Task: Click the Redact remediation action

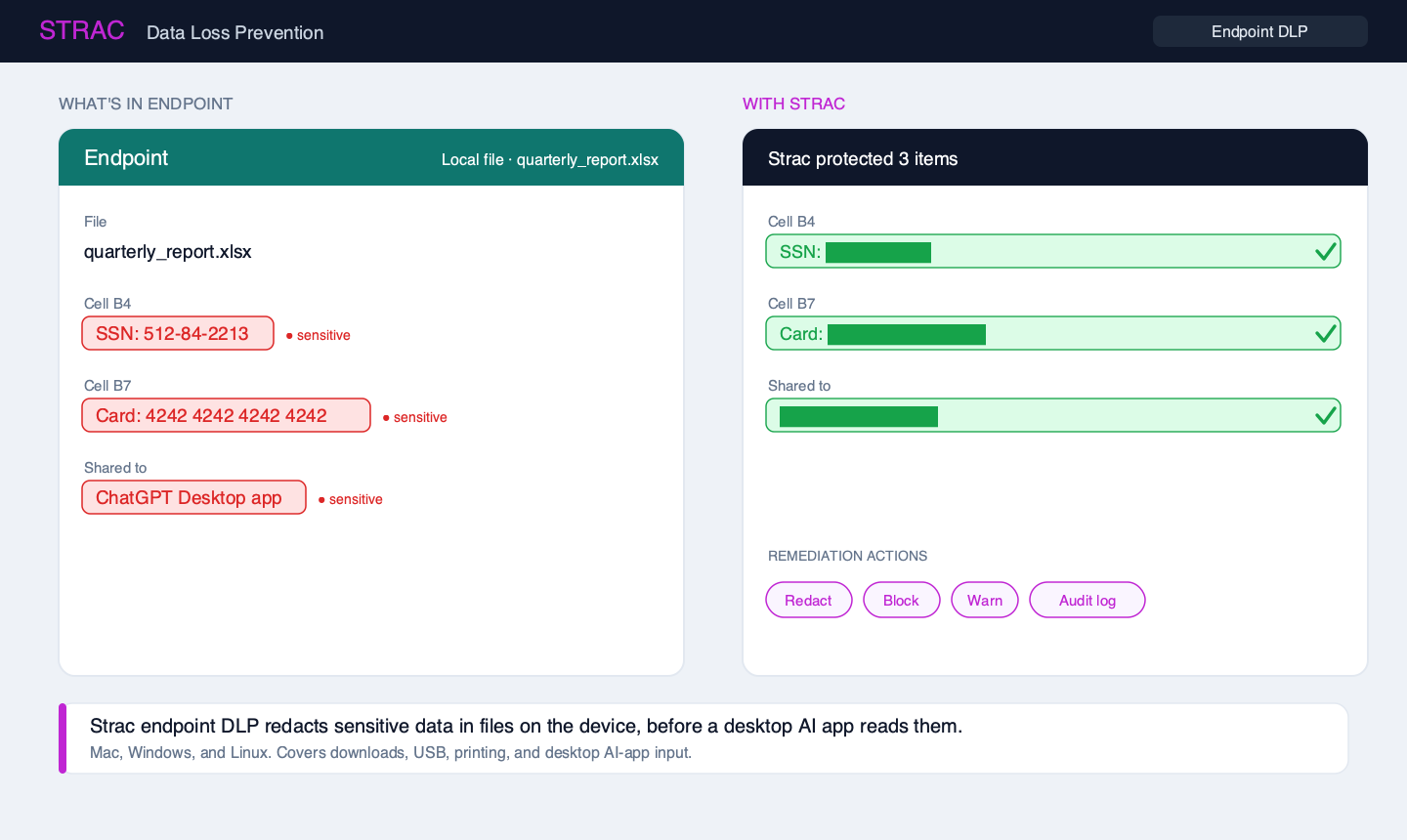Action: pyautogui.click(x=808, y=600)
